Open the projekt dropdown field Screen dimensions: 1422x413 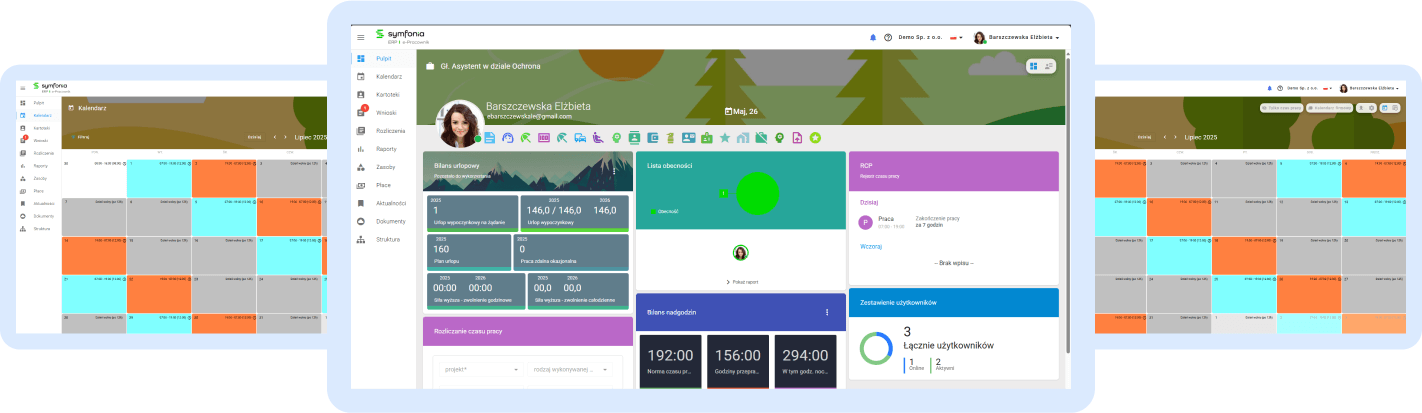click(x=477, y=369)
